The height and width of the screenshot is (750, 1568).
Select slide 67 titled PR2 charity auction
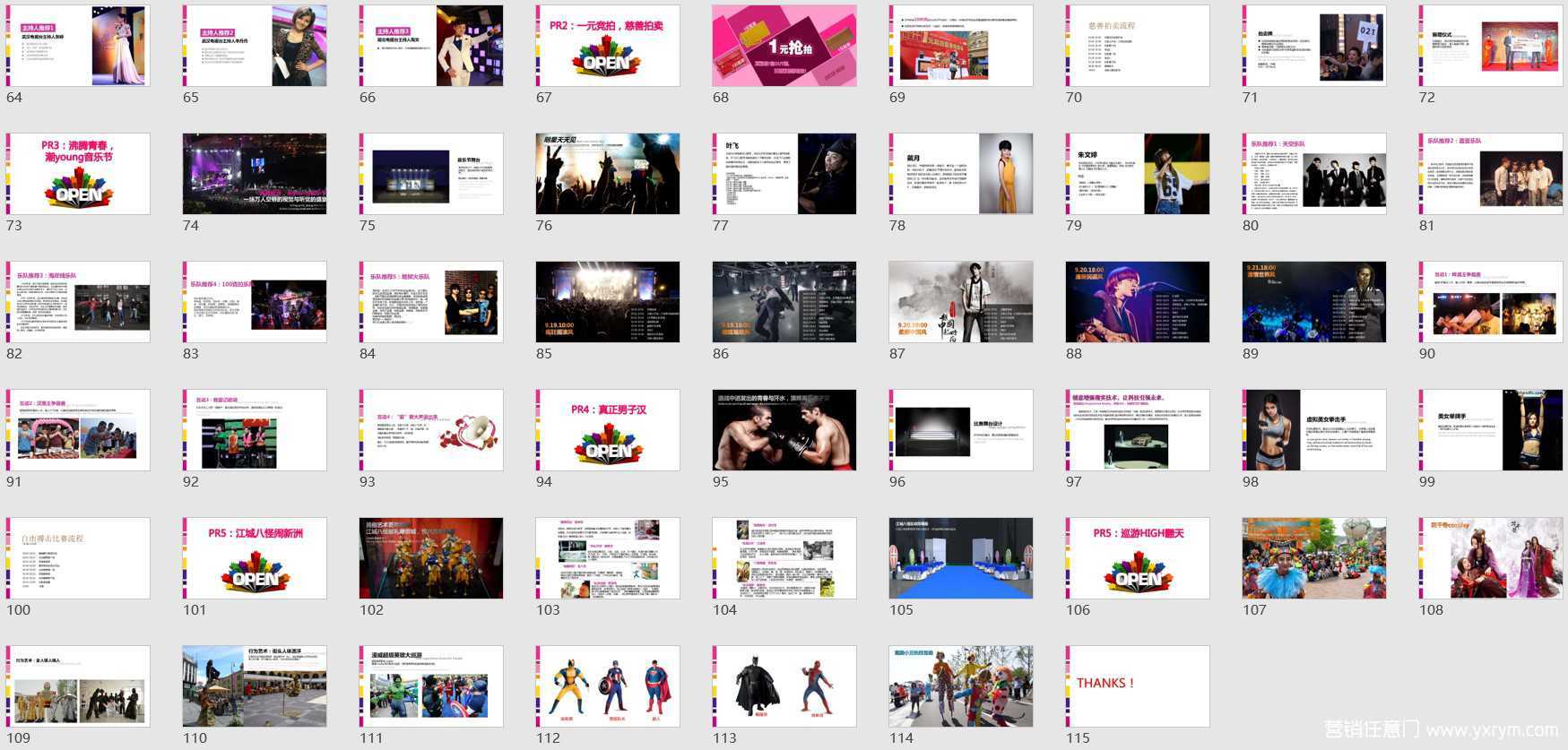pos(608,46)
